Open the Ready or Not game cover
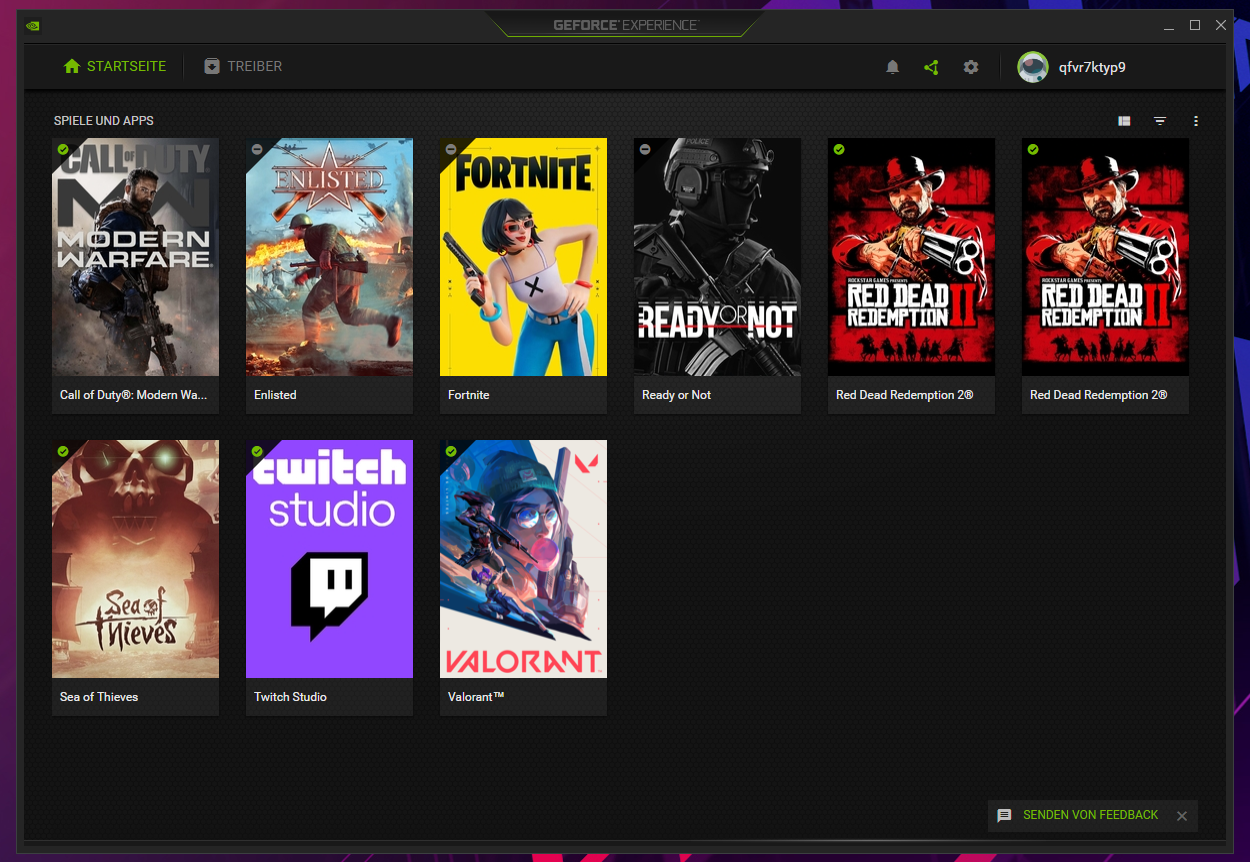The image size is (1250, 862). (717, 257)
